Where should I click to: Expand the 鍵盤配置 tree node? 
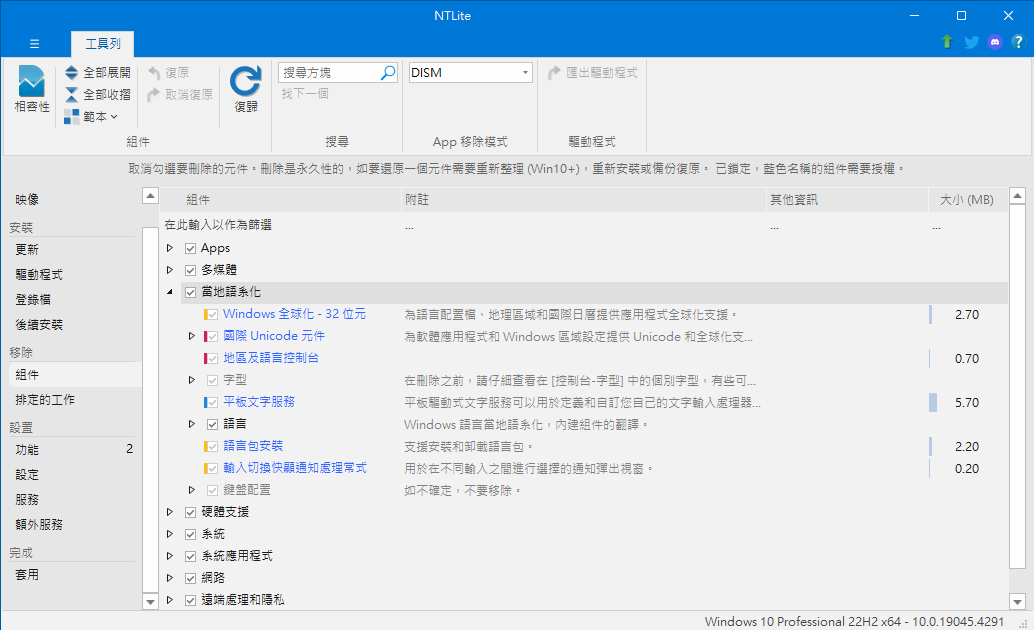tap(191, 490)
